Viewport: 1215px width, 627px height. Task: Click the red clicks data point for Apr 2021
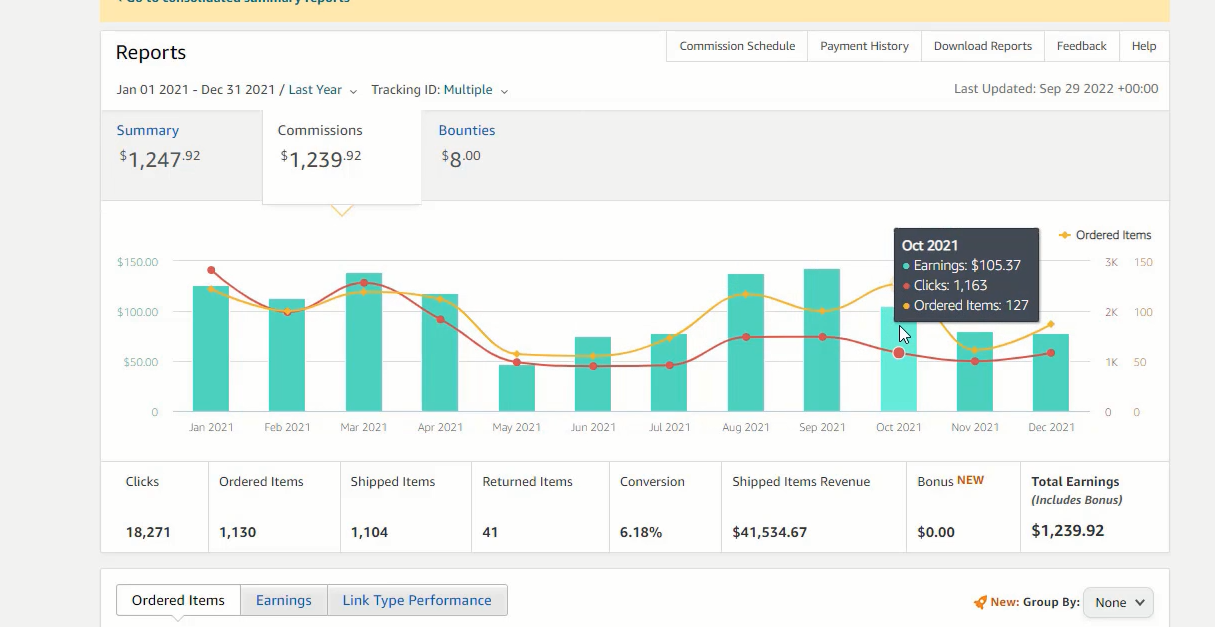tap(440, 319)
